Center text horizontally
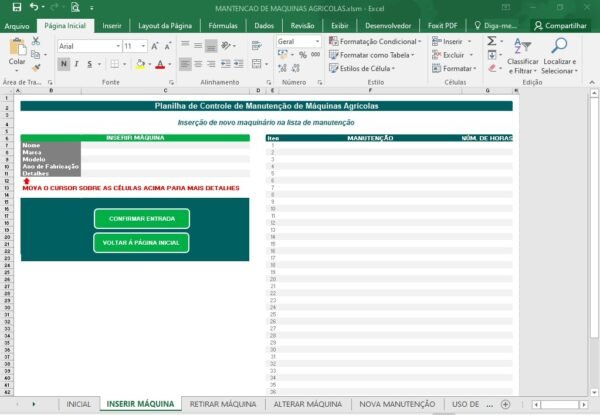 coord(198,63)
